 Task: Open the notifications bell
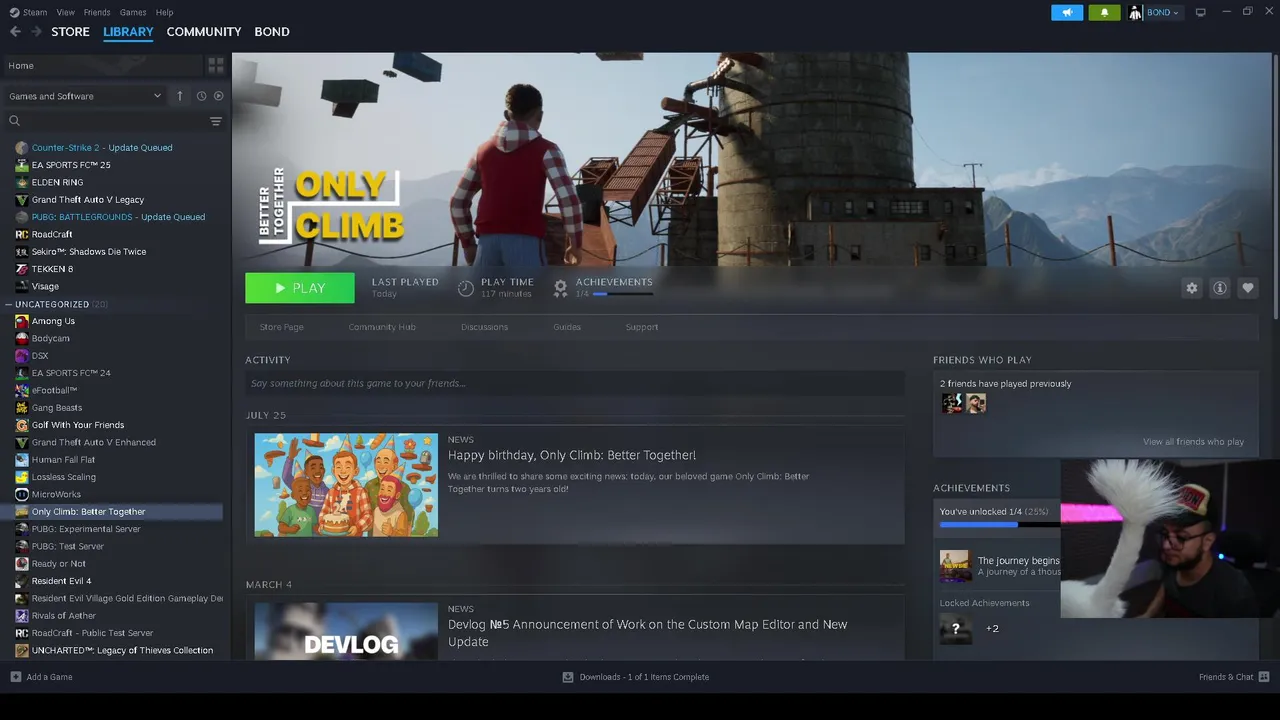click(1104, 12)
